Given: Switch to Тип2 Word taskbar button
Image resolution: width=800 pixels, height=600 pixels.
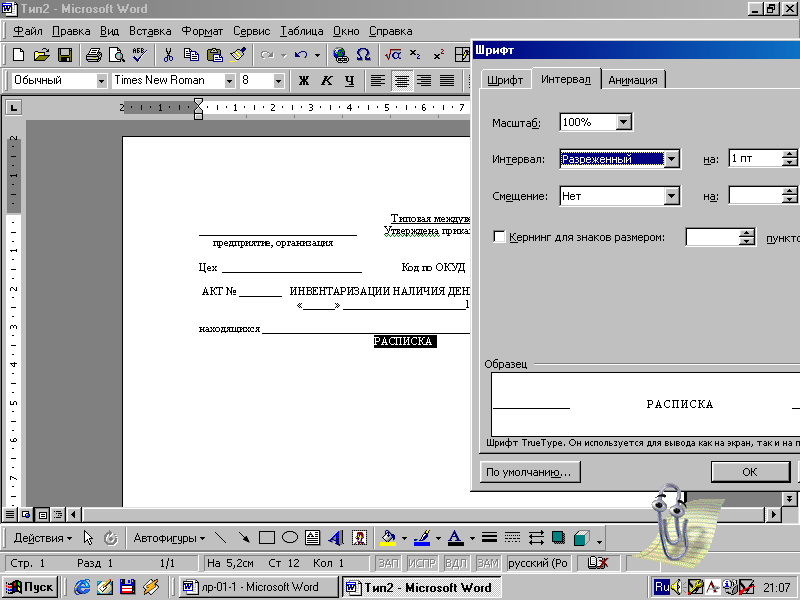Looking at the screenshot, I should point(421,587).
